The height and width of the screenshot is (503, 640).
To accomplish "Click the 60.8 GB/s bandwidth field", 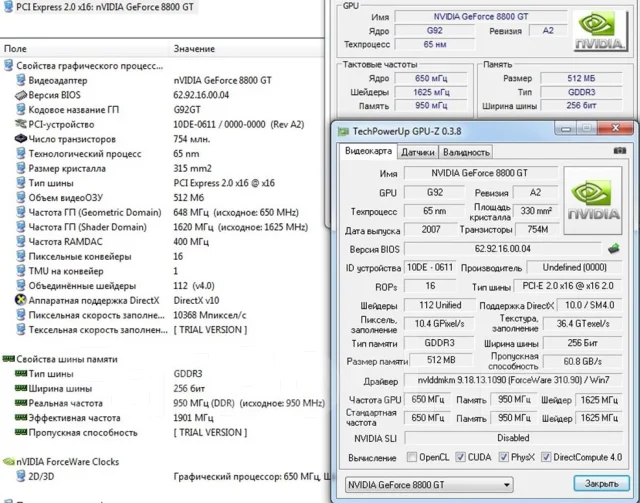I will [583, 361].
